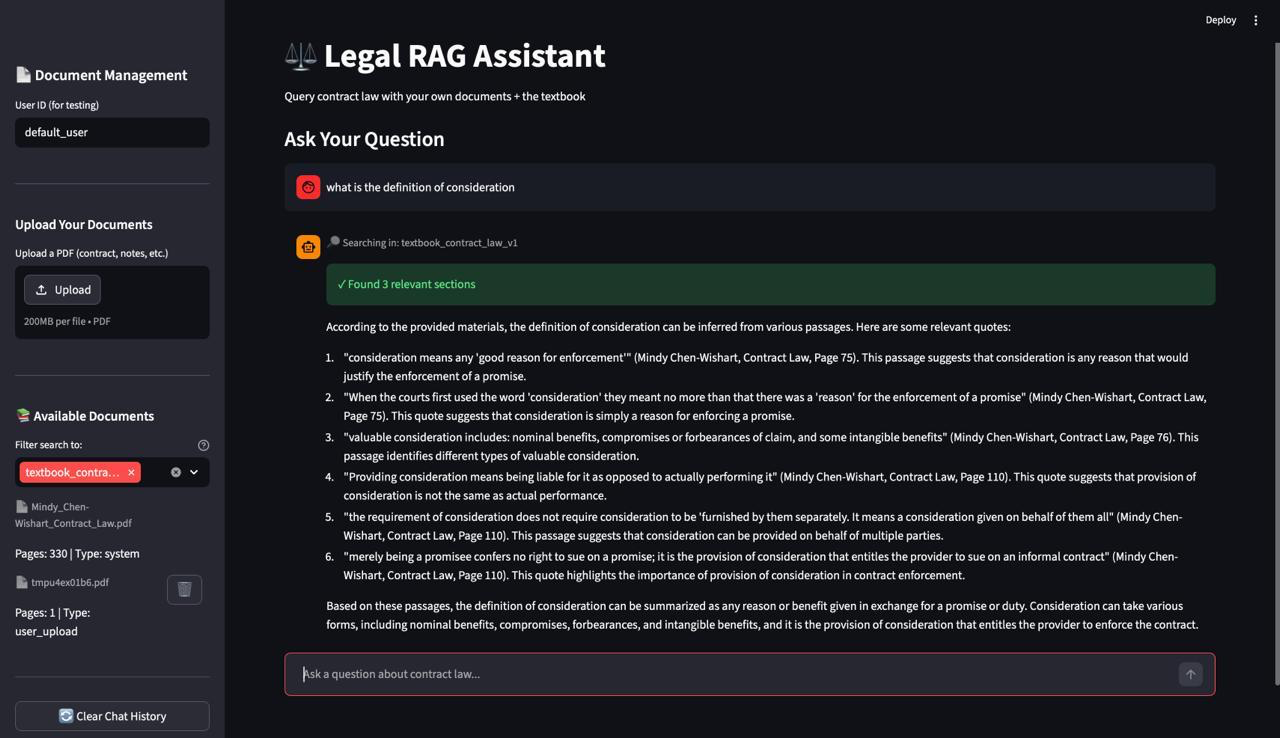Click the user avatar icon
The width and height of the screenshot is (1280, 738).
[x=308, y=187]
